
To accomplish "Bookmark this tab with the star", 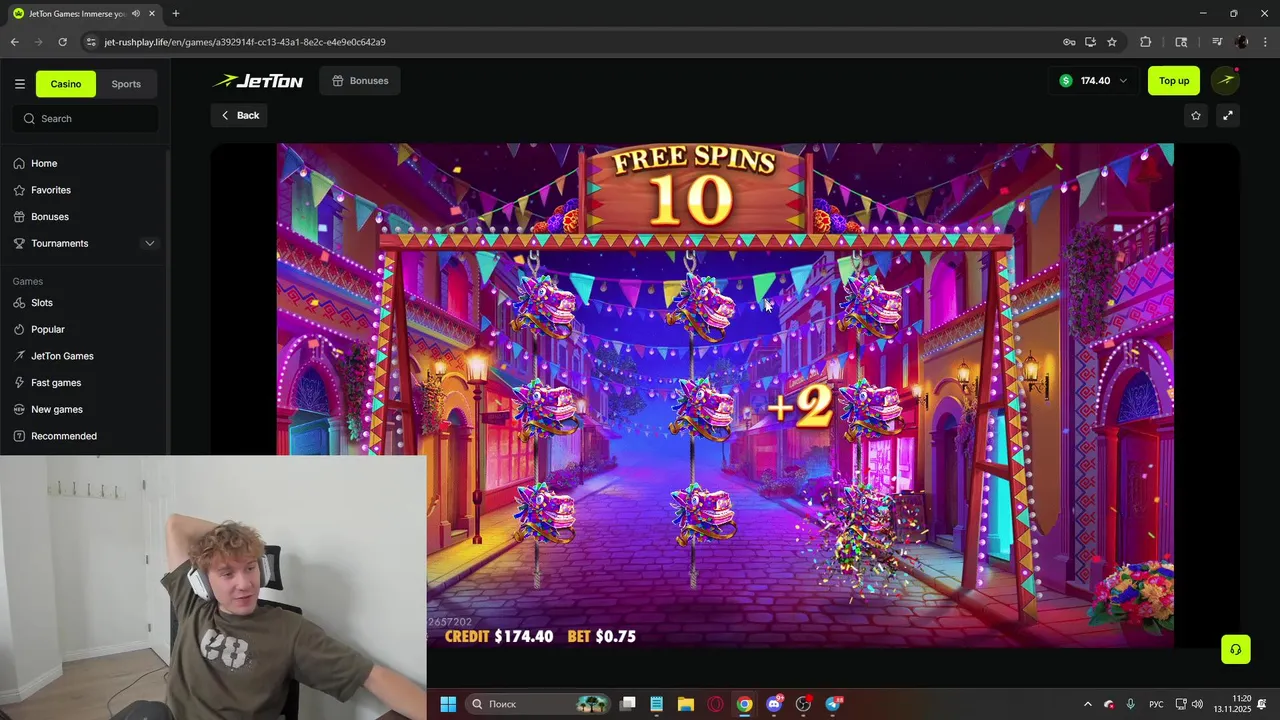I will 1111,42.
